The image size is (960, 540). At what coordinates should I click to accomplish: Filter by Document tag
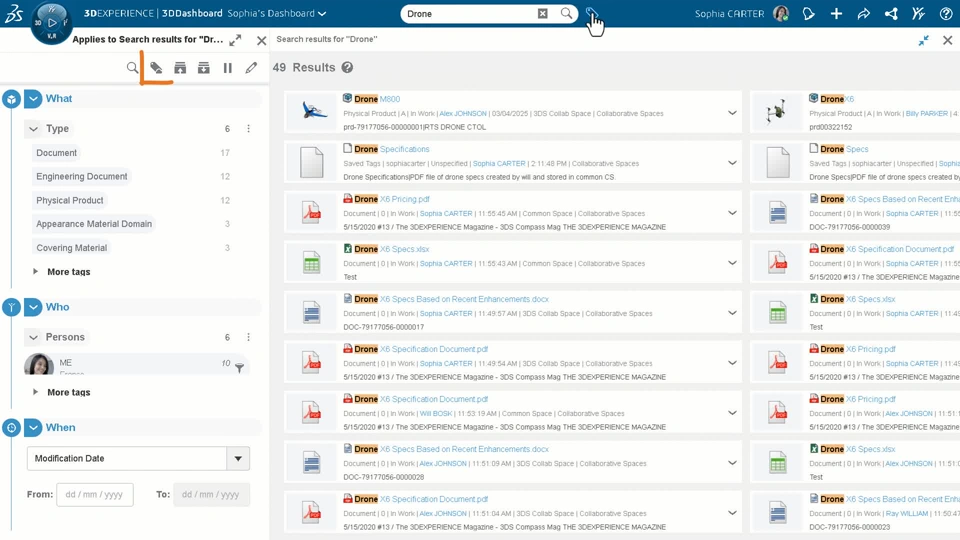tap(56, 152)
